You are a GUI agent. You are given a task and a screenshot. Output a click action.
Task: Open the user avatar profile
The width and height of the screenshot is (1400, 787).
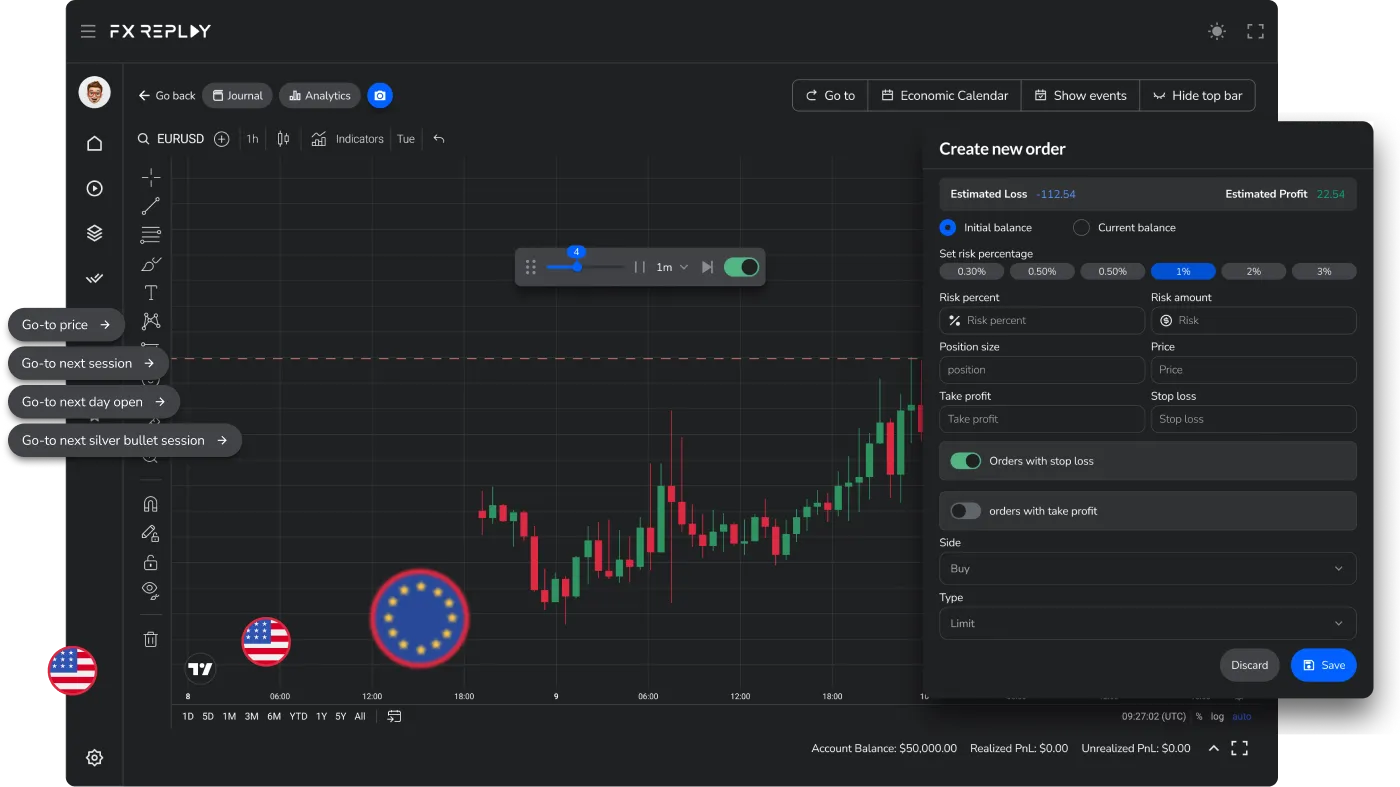coord(94,92)
